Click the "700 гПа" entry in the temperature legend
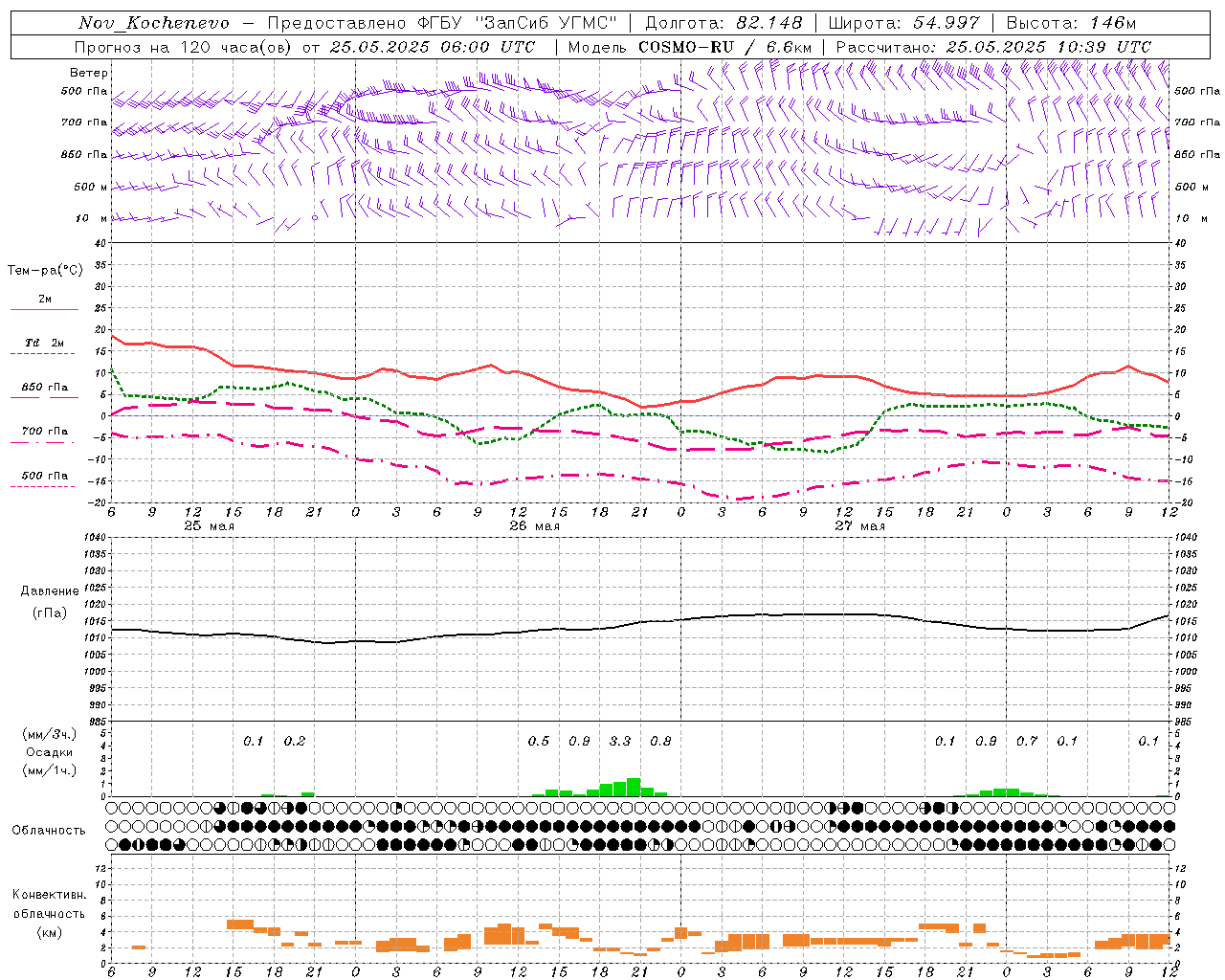This screenshot has height=980, width=1225. [x=45, y=431]
